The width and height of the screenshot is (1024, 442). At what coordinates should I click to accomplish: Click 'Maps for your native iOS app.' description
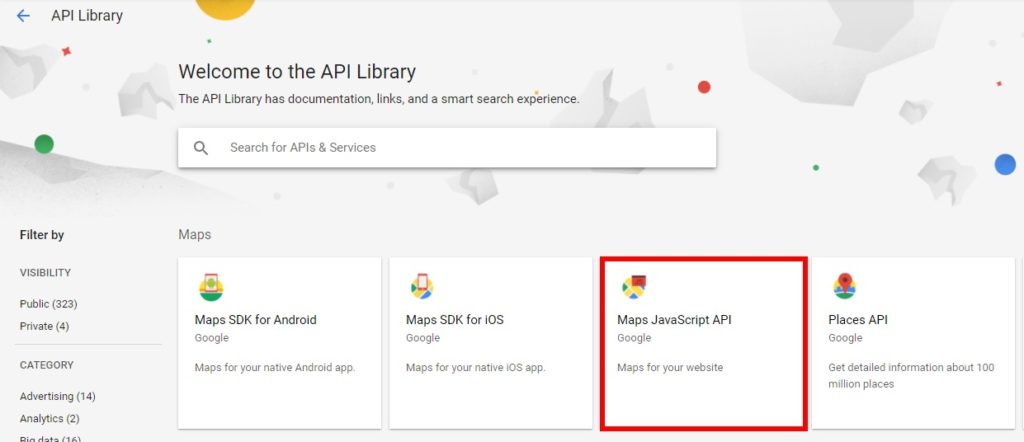(x=475, y=368)
